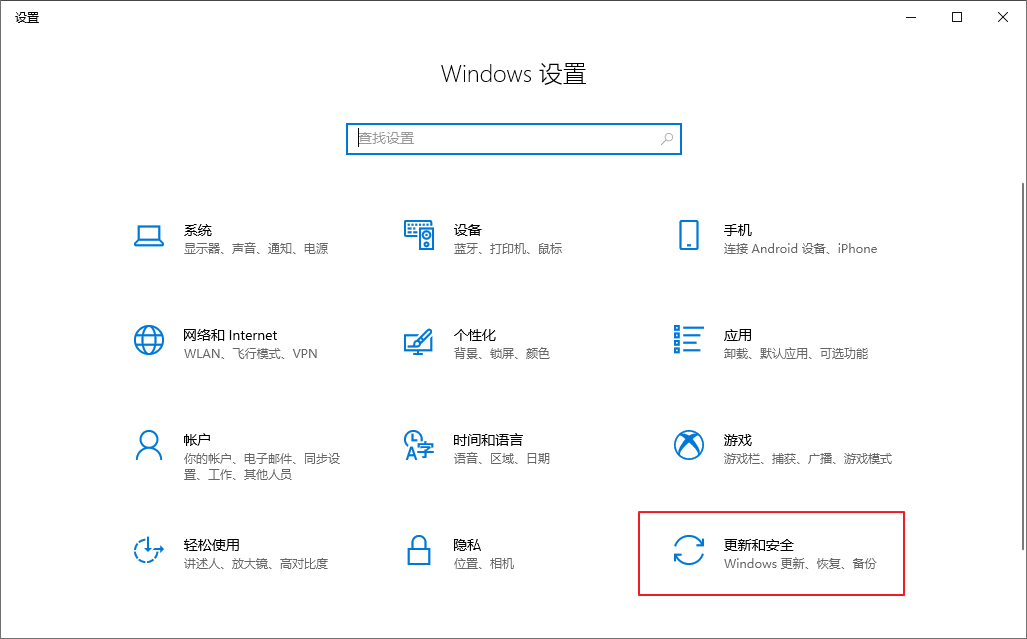Open the 系统 settings title
1027x639 pixels.
[x=198, y=230]
